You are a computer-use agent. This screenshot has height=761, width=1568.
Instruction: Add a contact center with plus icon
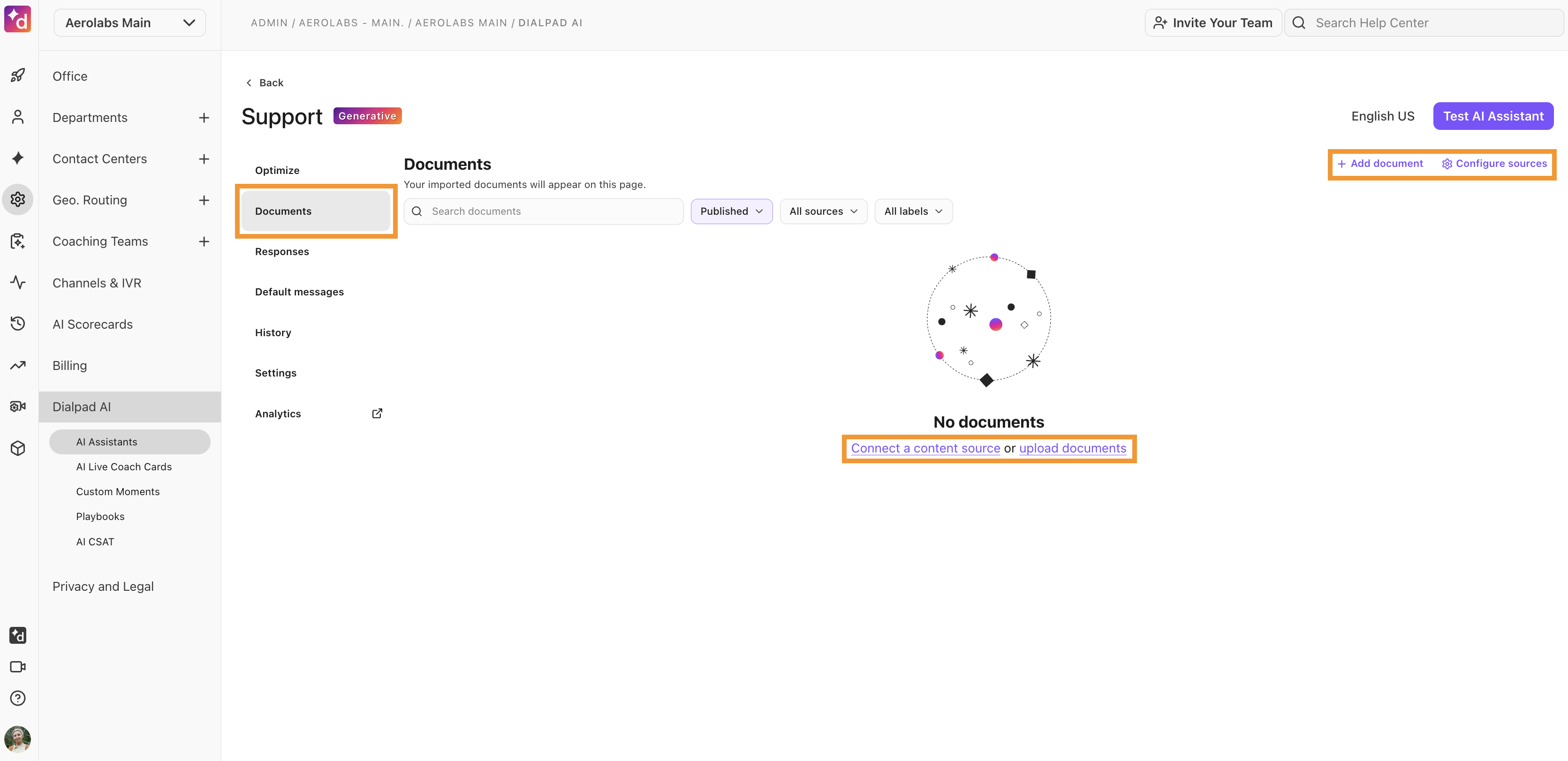coord(204,159)
